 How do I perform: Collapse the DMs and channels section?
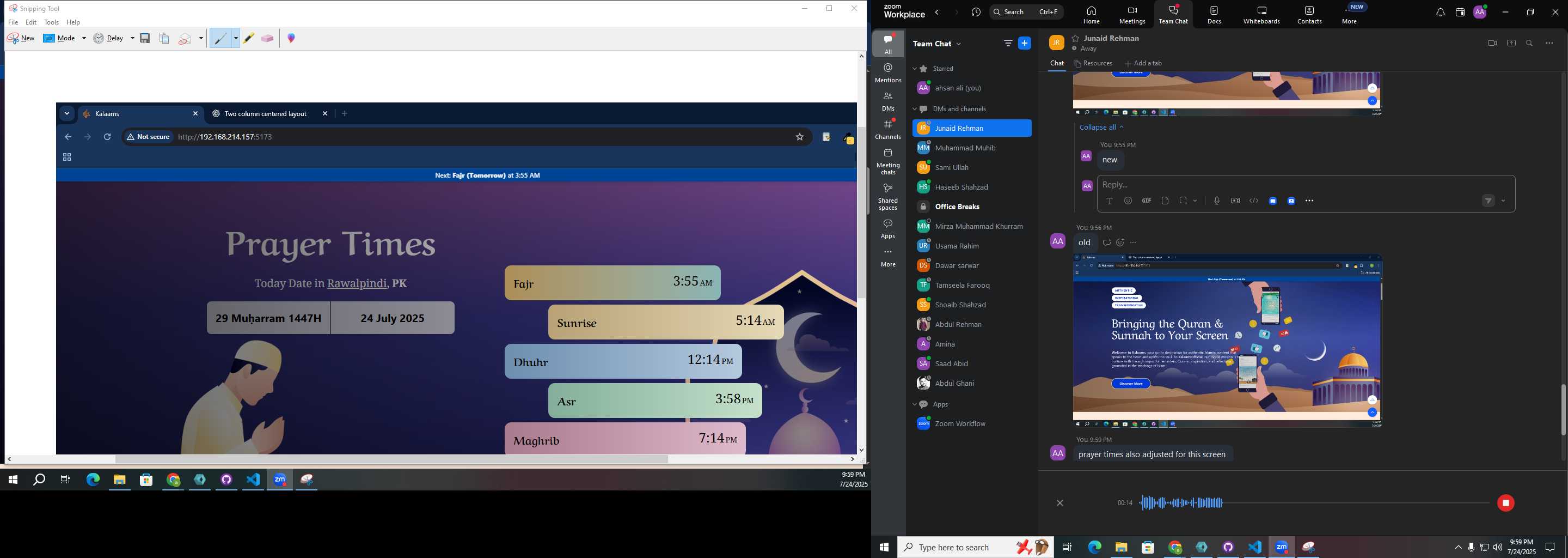tap(914, 109)
